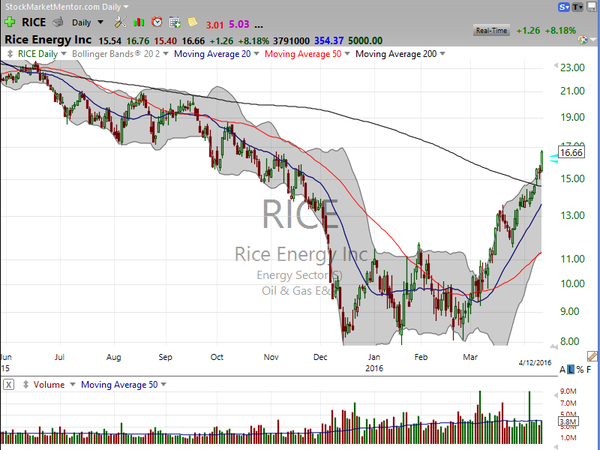Click the volume-scale arrow near 9.0M
The height and width of the screenshot is (450, 600).
(x=555, y=395)
